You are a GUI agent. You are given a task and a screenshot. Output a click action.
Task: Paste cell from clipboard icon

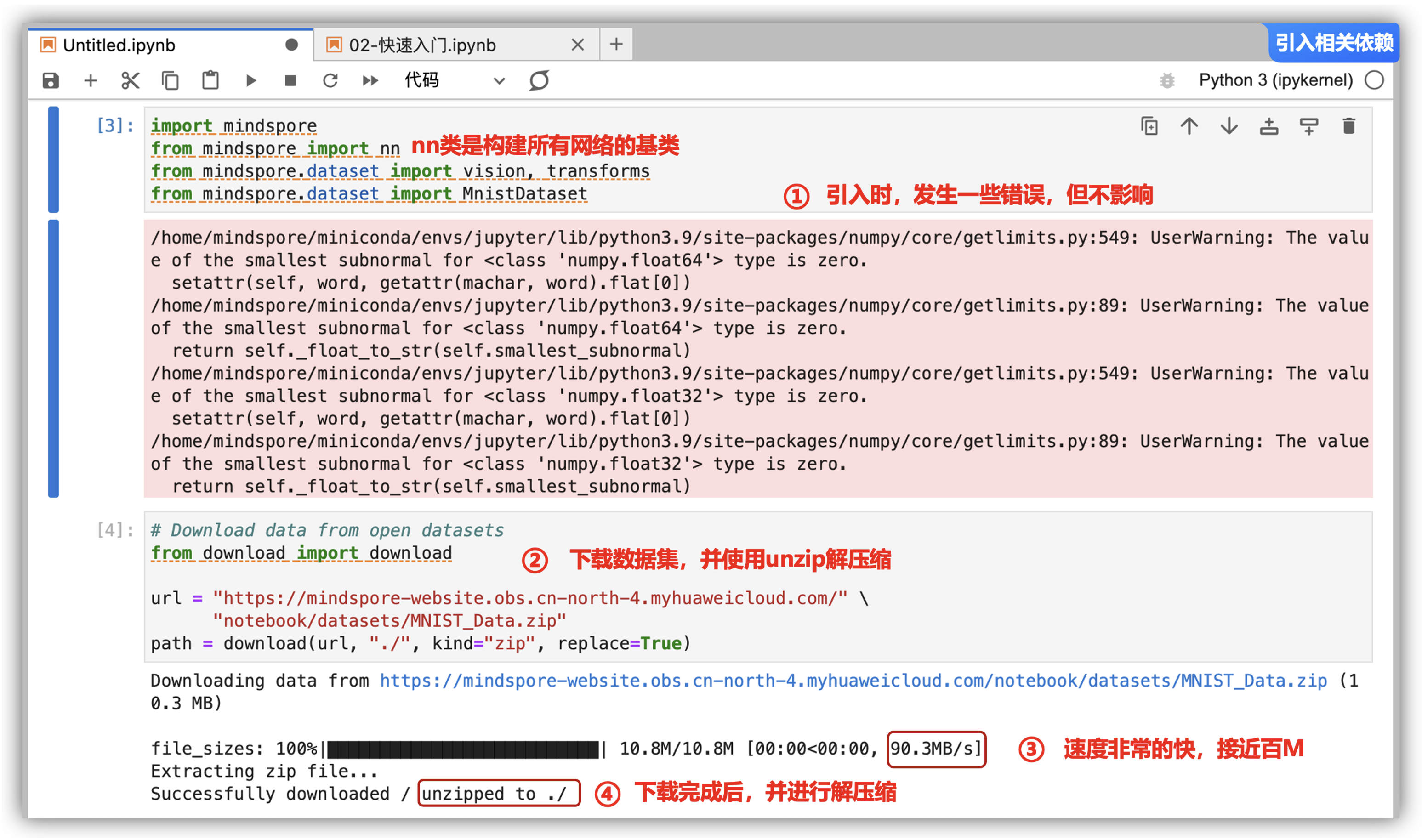click(x=210, y=80)
